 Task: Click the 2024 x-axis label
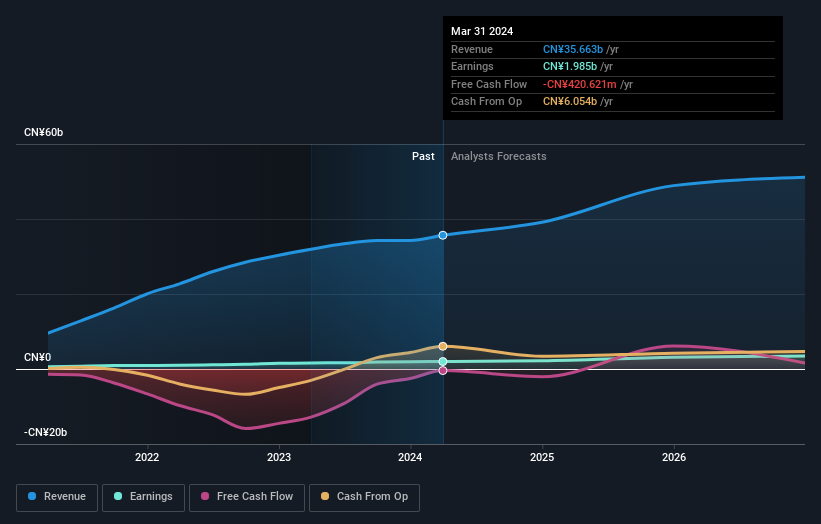(410, 457)
